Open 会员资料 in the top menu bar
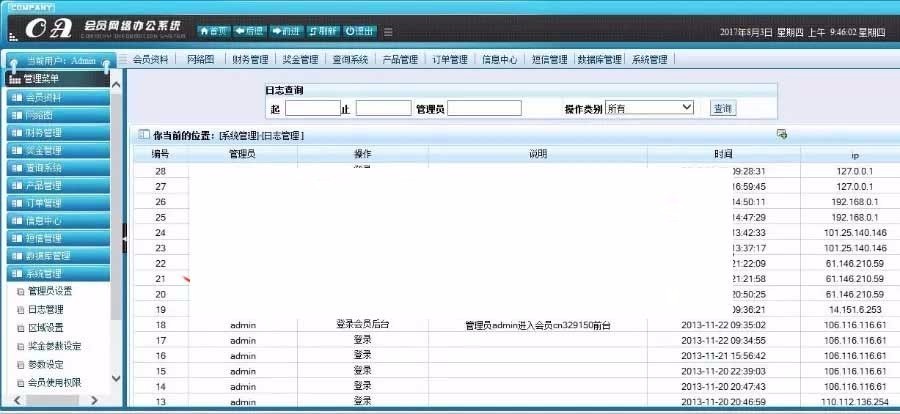This screenshot has width=900, height=414. pos(150,59)
